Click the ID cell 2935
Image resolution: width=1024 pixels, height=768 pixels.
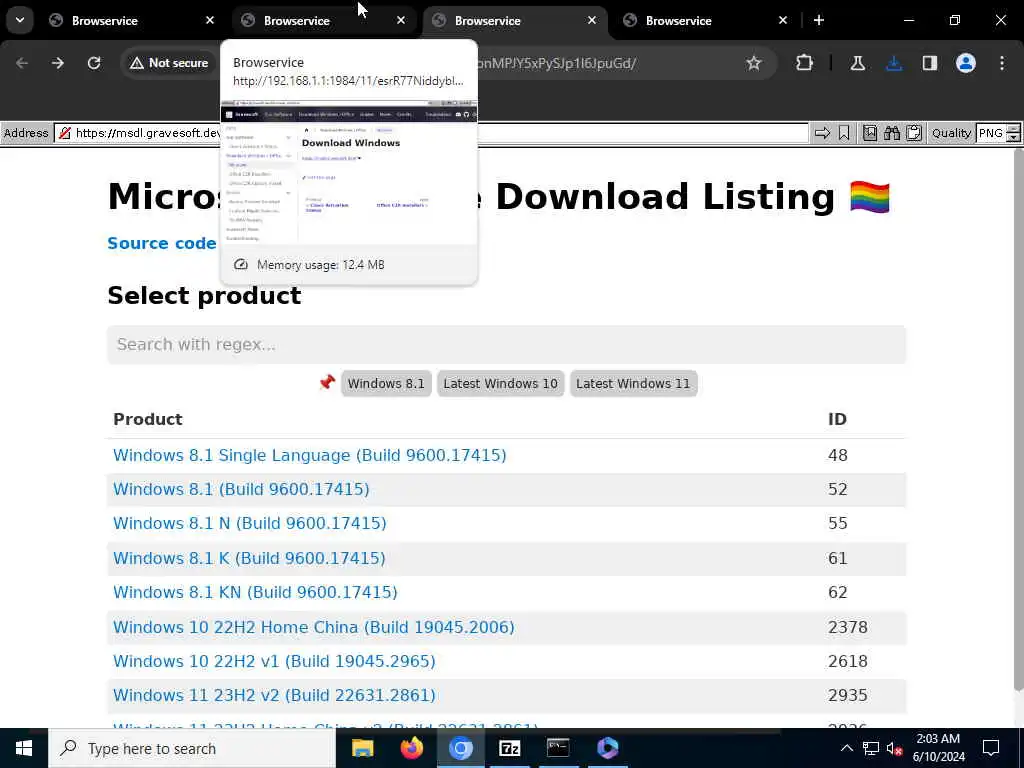click(x=848, y=696)
